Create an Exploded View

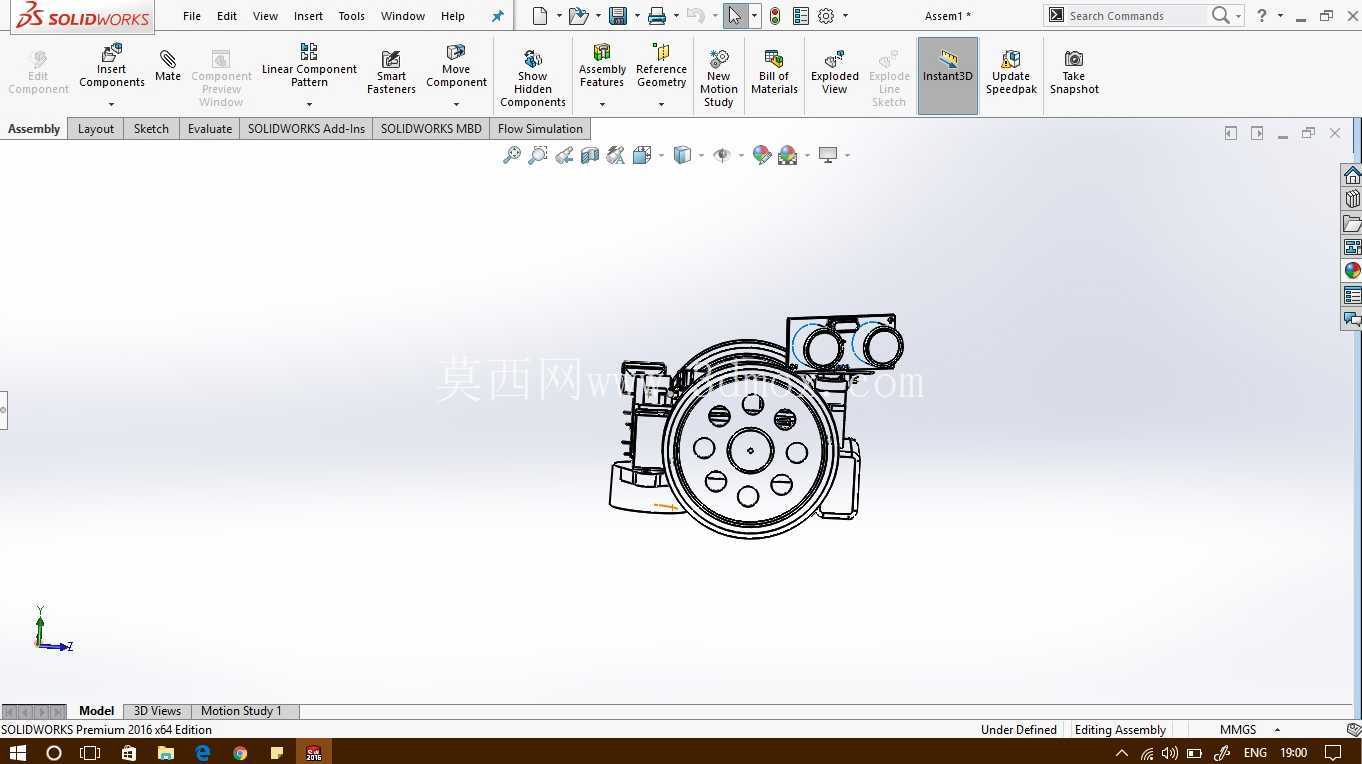pos(835,72)
